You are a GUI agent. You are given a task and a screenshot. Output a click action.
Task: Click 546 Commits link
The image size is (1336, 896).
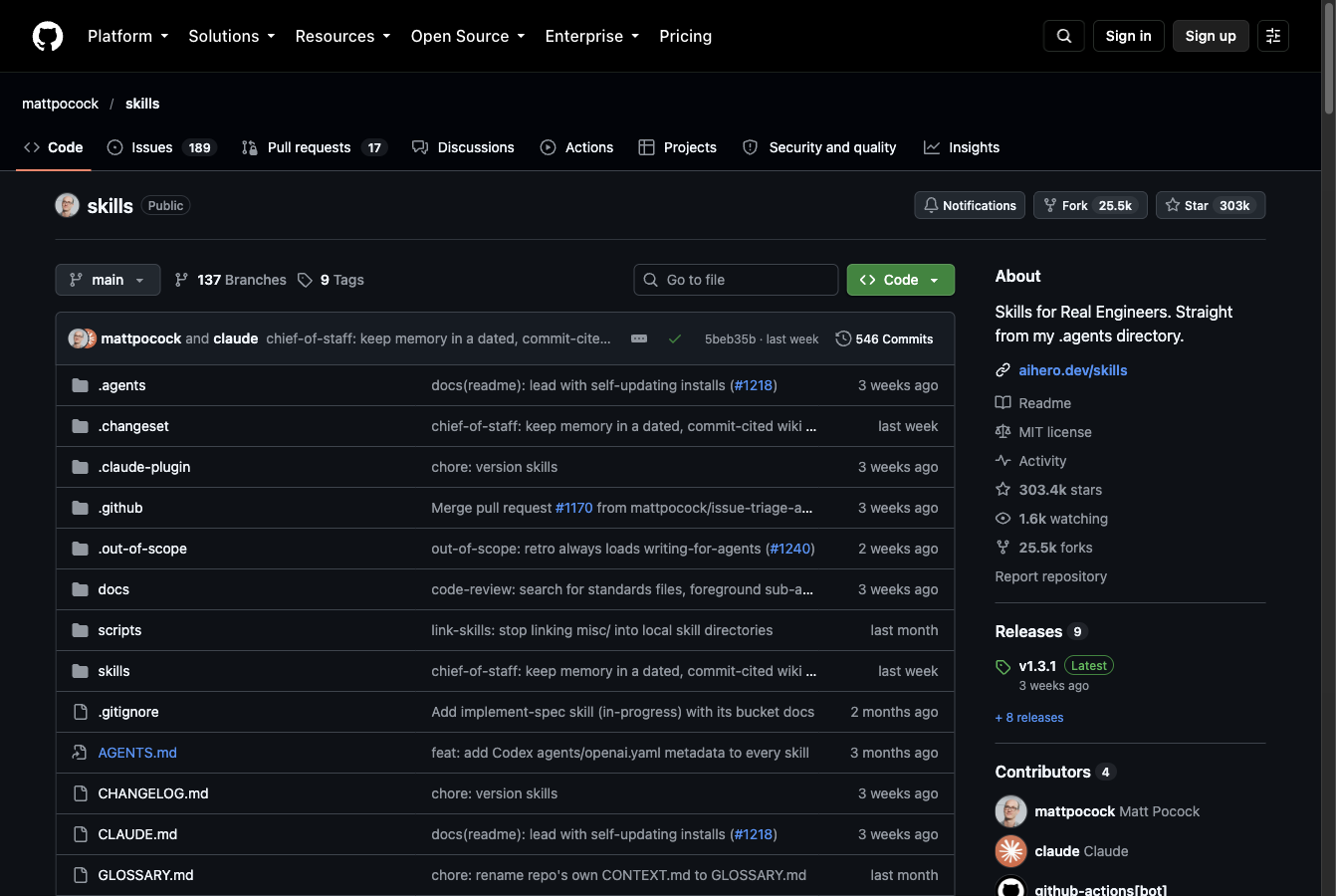coord(884,338)
